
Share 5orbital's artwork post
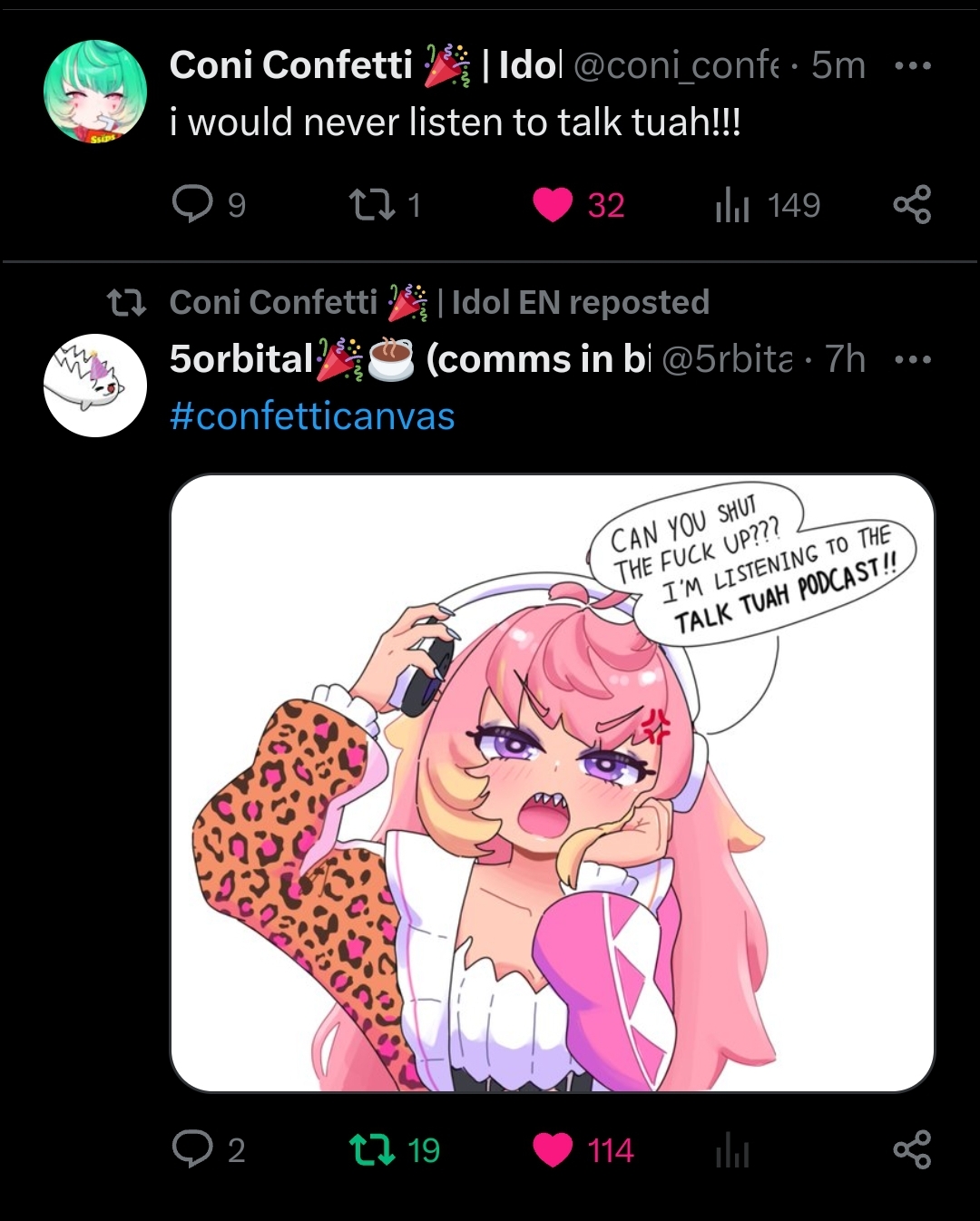(x=911, y=1149)
